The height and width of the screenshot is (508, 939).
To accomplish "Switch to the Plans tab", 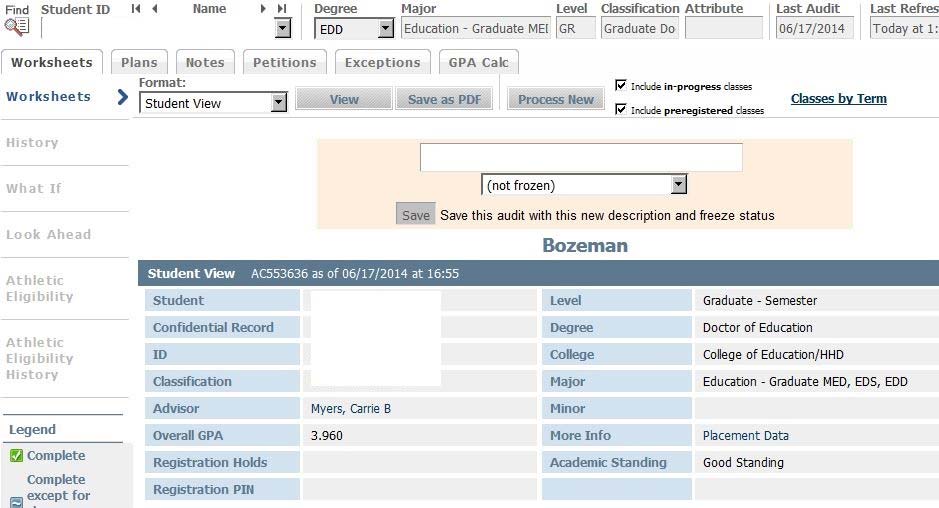I will (x=139, y=62).
